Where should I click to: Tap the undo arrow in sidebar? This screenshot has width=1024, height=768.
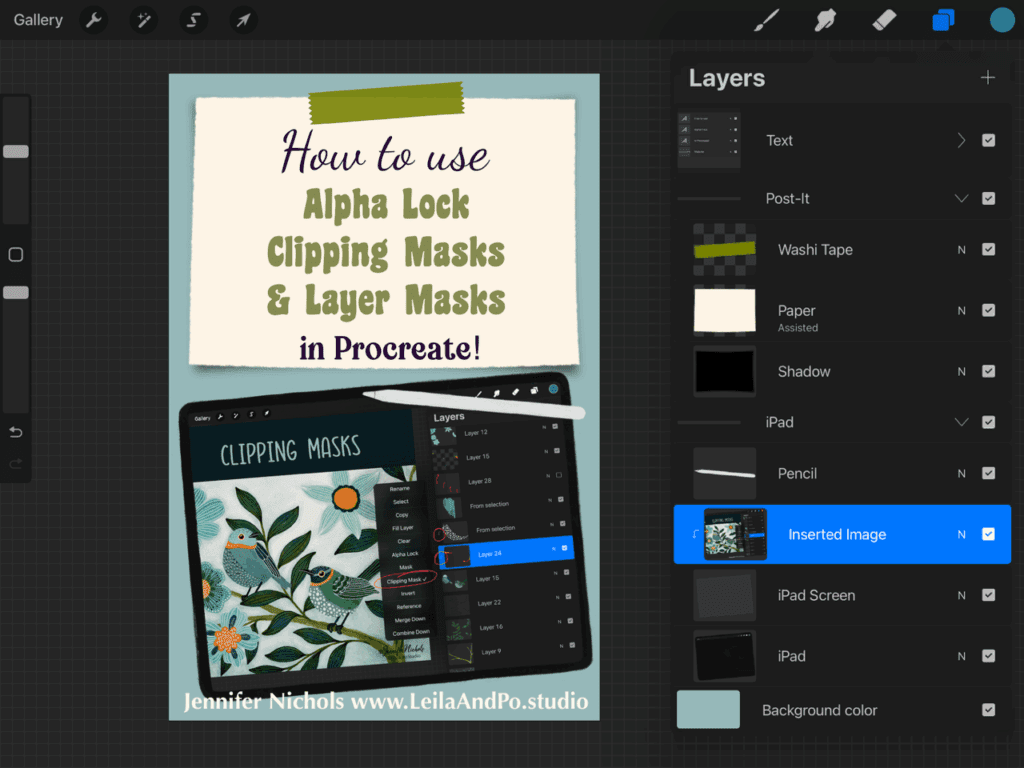coord(16,432)
